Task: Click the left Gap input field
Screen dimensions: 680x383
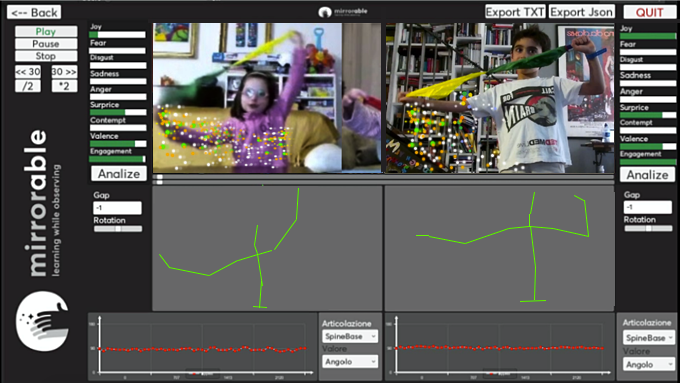Action: click(x=117, y=208)
